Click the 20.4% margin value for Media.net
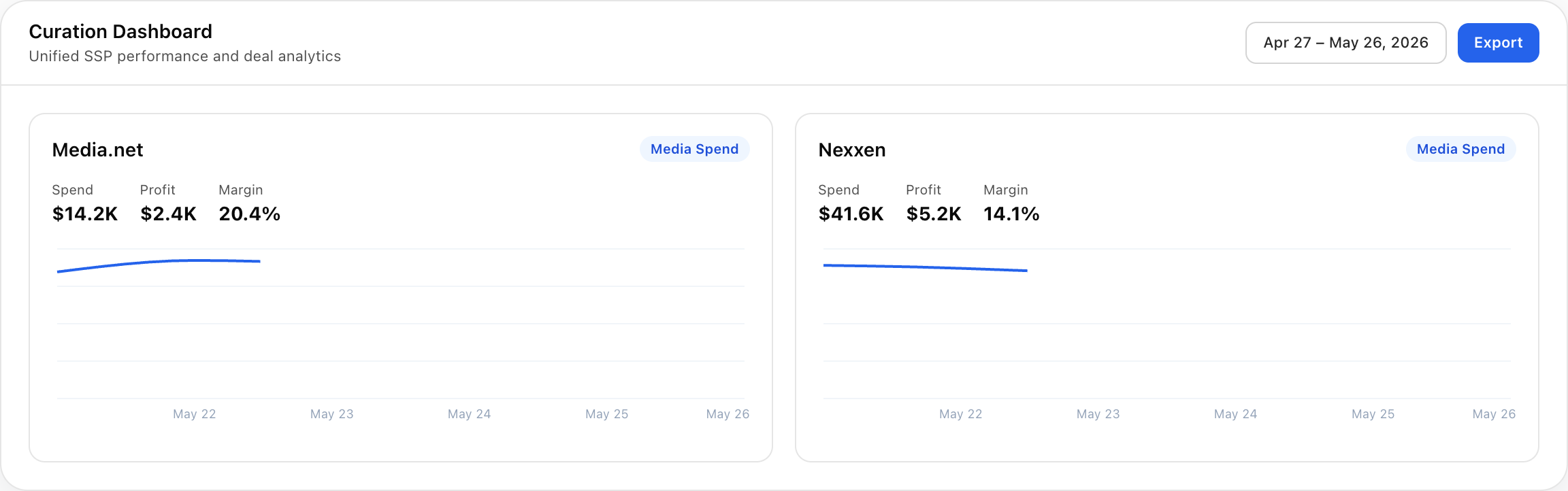This screenshot has width=1568, height=491. pos(250,214)
